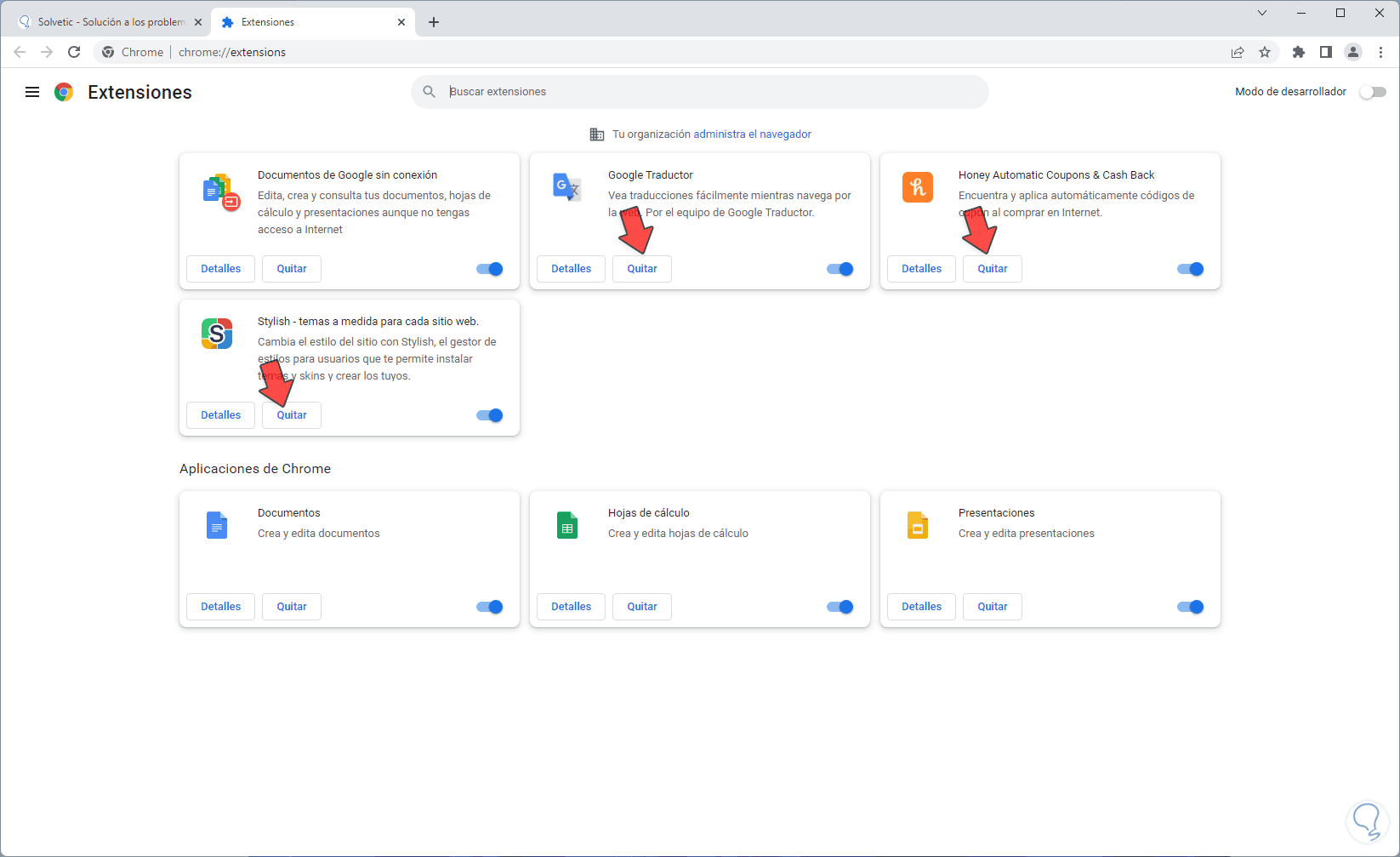Click the 'Aplicaciones de Chrome' heading
This screenshot has width=1400, height=857.
point(255,469)
